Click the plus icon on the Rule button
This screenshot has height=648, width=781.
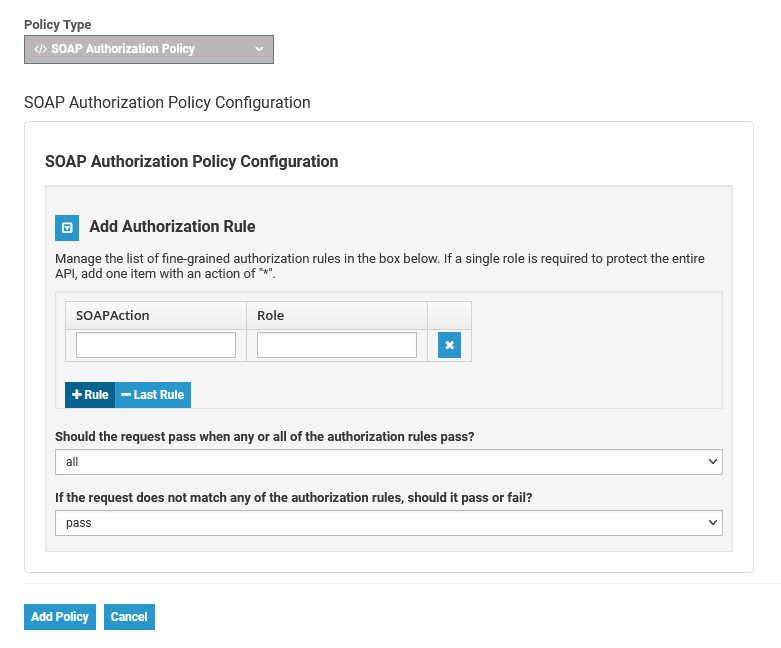click(x=77, y=395)
